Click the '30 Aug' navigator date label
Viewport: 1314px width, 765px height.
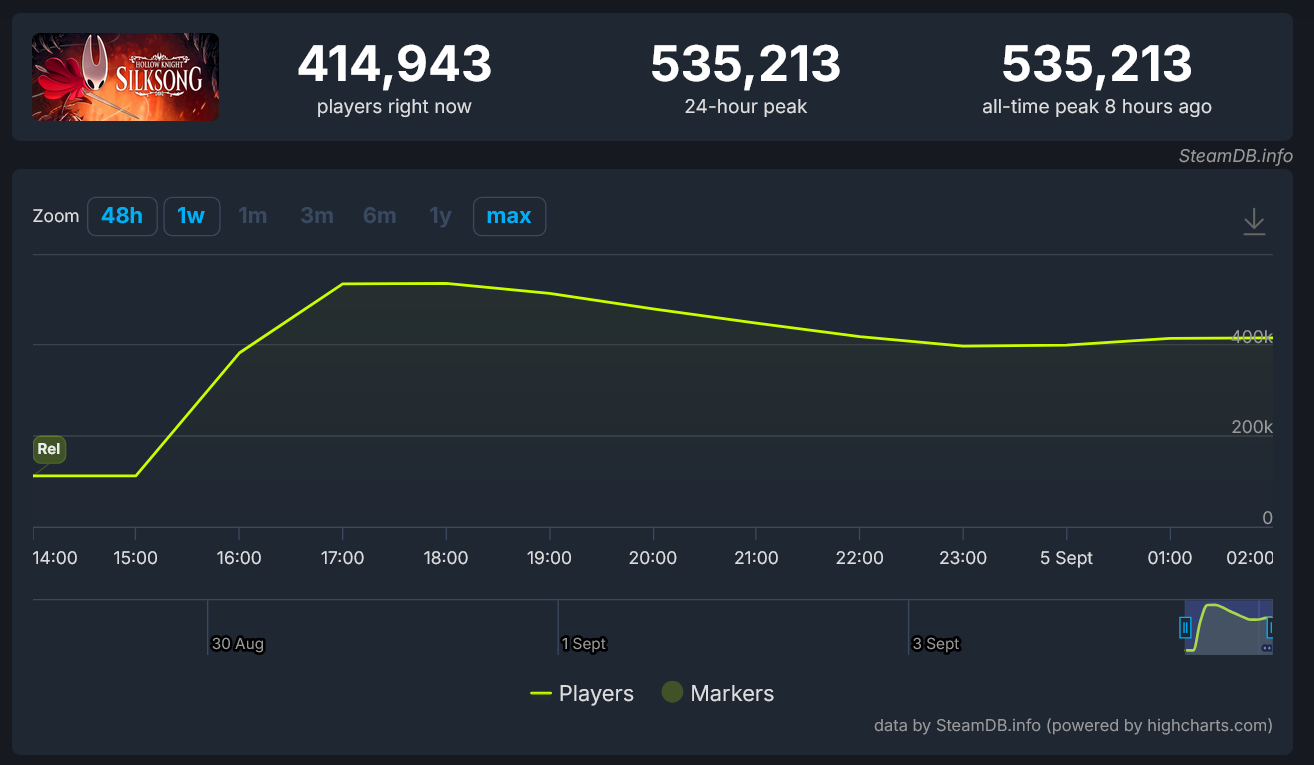point(238,644)
